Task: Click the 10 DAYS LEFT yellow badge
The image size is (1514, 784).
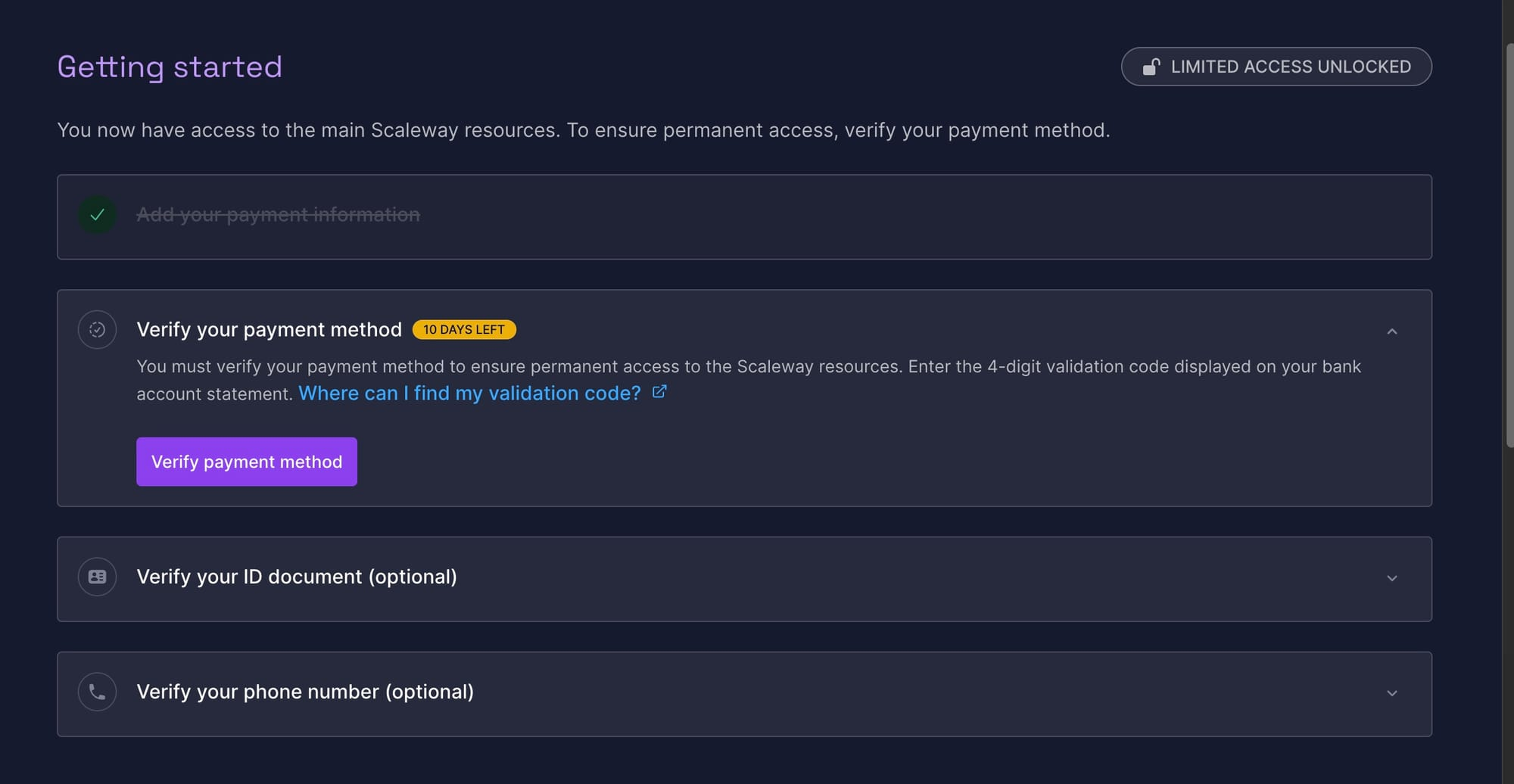Action: click(464, 330)
